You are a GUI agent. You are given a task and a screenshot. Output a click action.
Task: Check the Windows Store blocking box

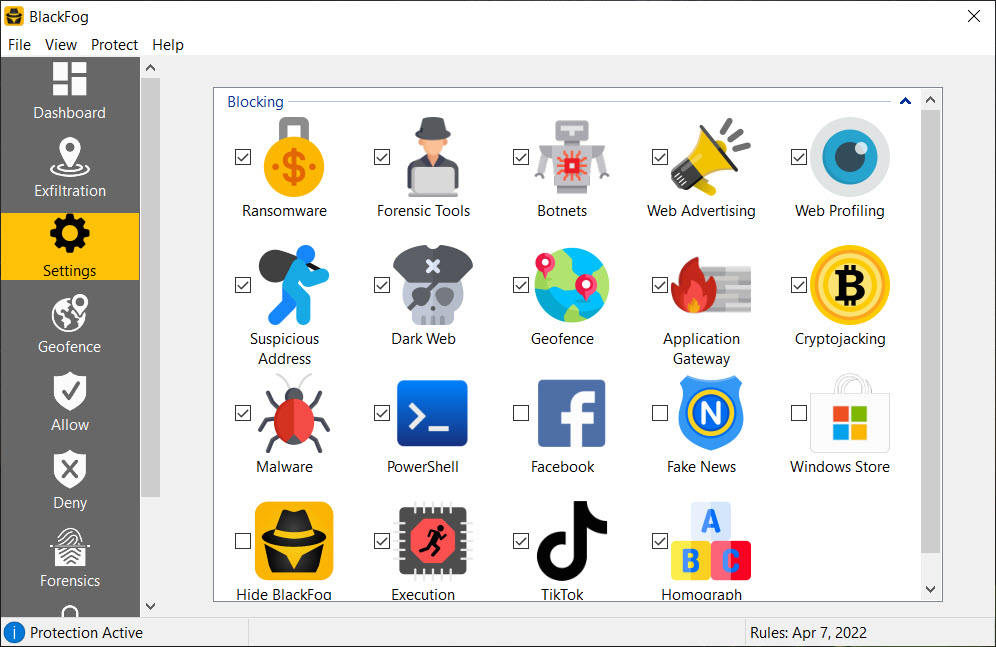pos(799,413)
